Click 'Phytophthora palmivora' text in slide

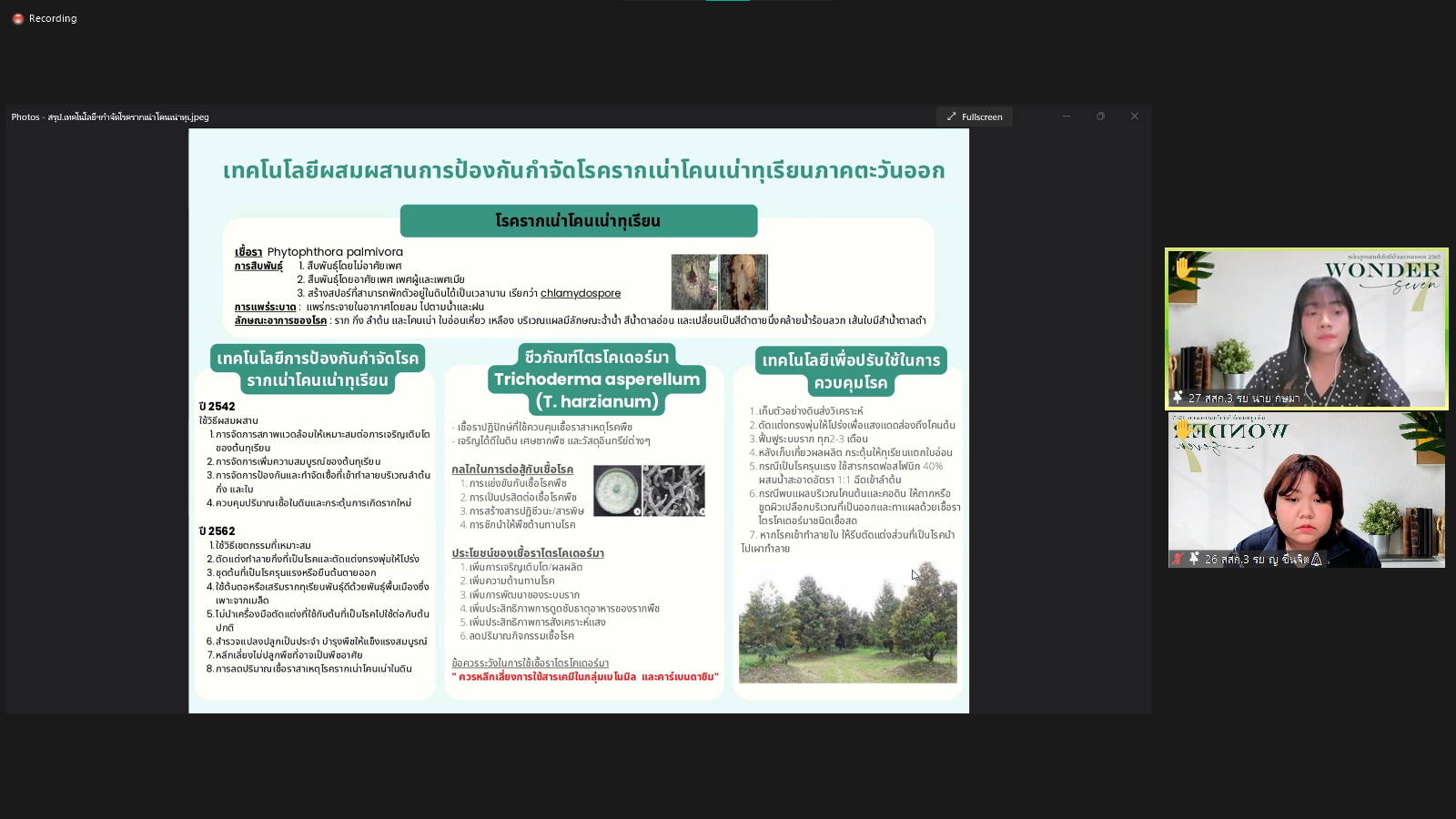click(335, 252)
